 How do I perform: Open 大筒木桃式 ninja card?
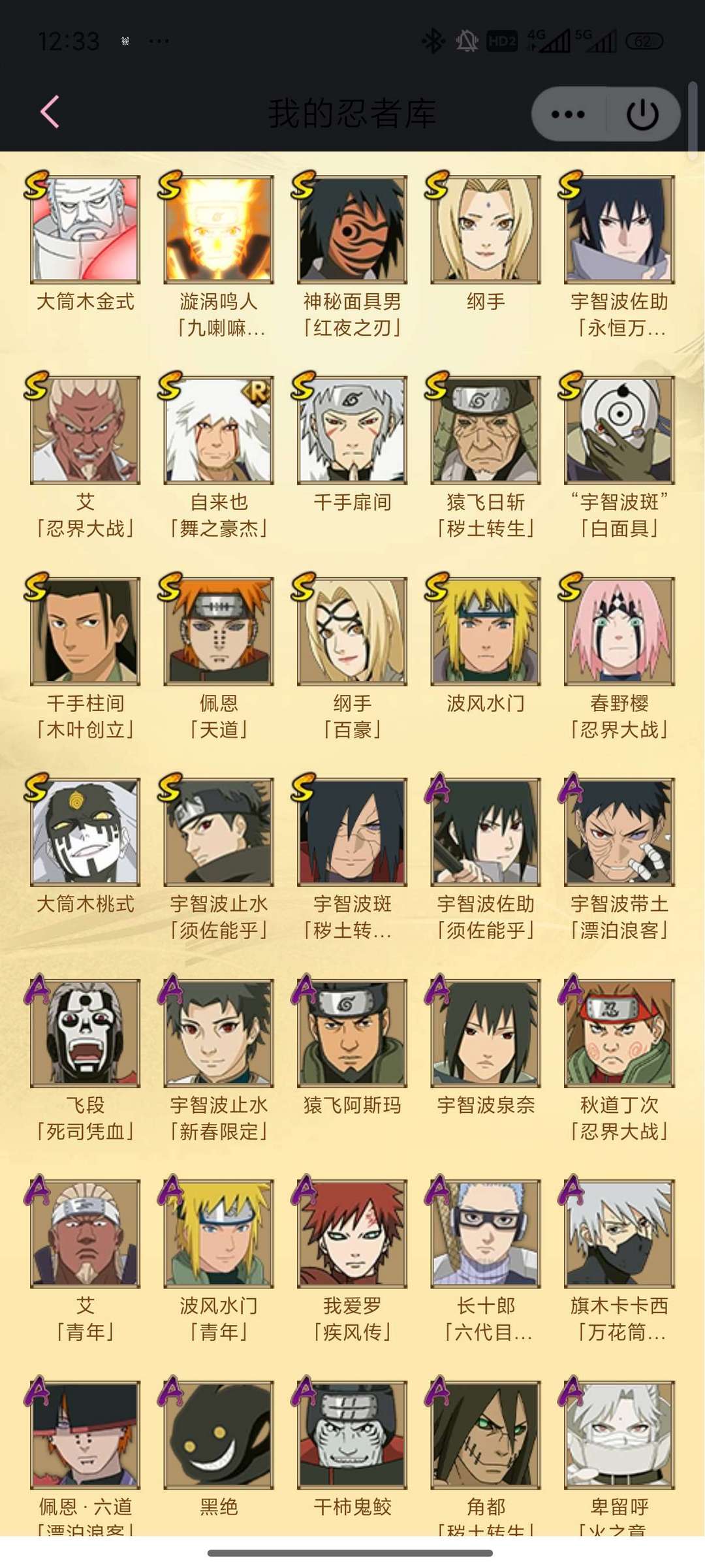(x=85, y=832)
